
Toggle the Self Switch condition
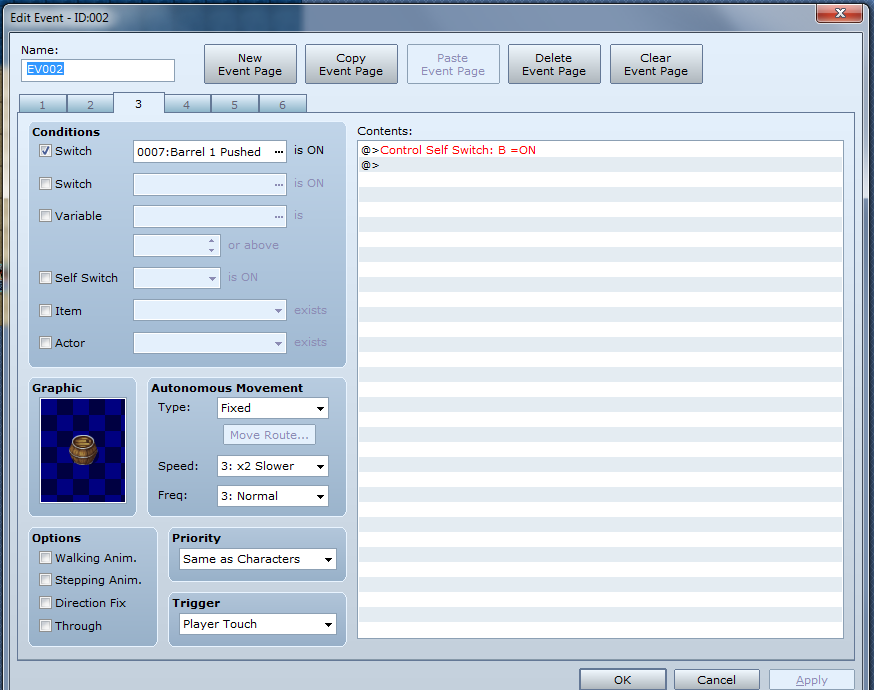pyautogui.click(x=45, y=278)
